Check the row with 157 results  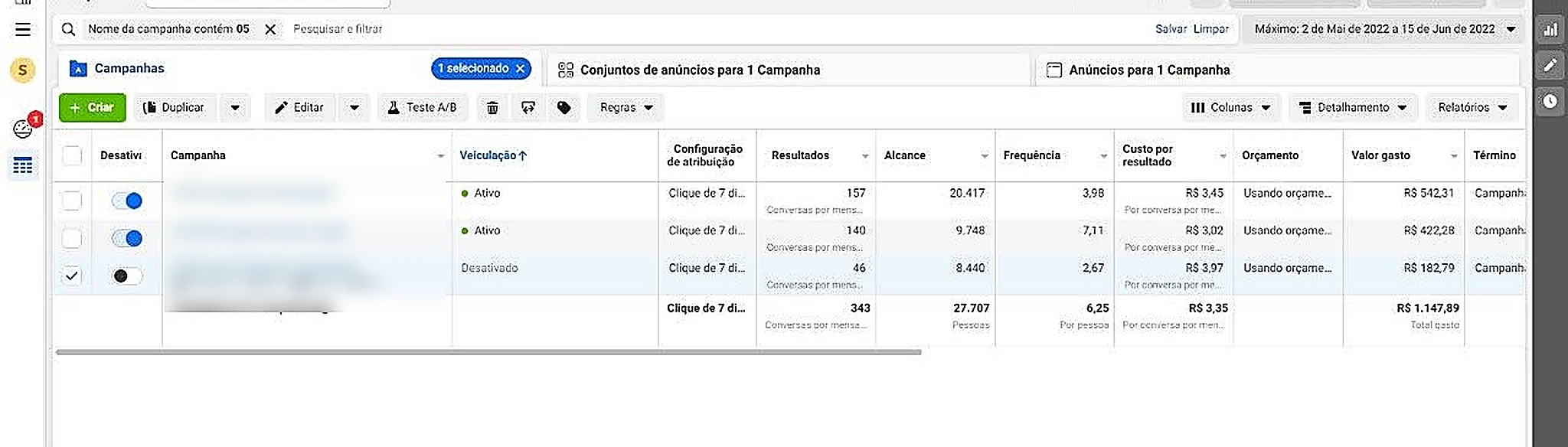click(x=72, y=201)
